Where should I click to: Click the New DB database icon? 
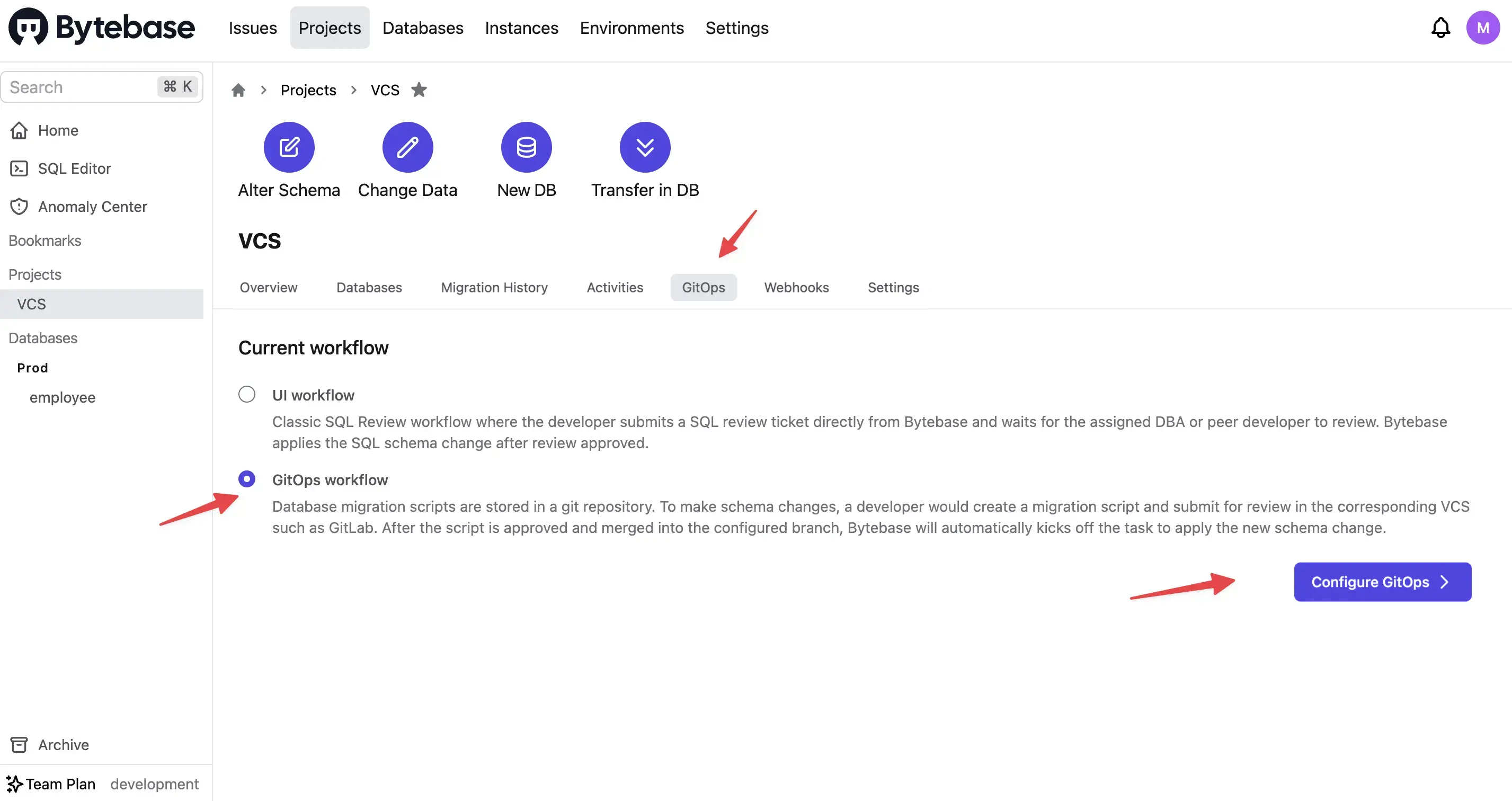click(x=526, y=147)
